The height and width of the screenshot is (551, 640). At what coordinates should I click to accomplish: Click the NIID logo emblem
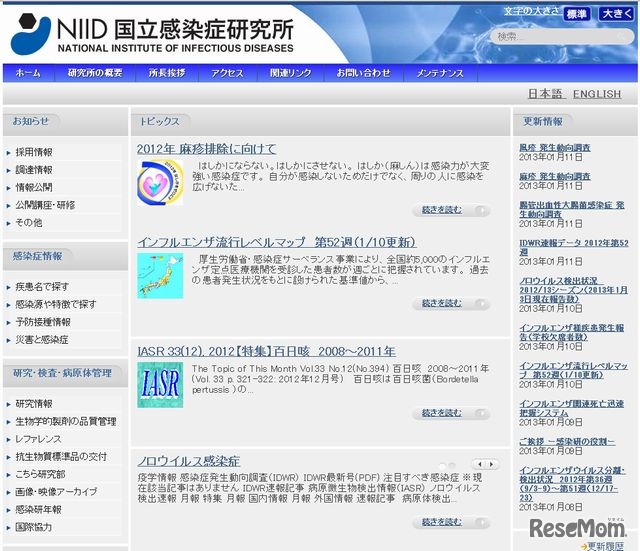pyautogui.click(x=31, y=34)
